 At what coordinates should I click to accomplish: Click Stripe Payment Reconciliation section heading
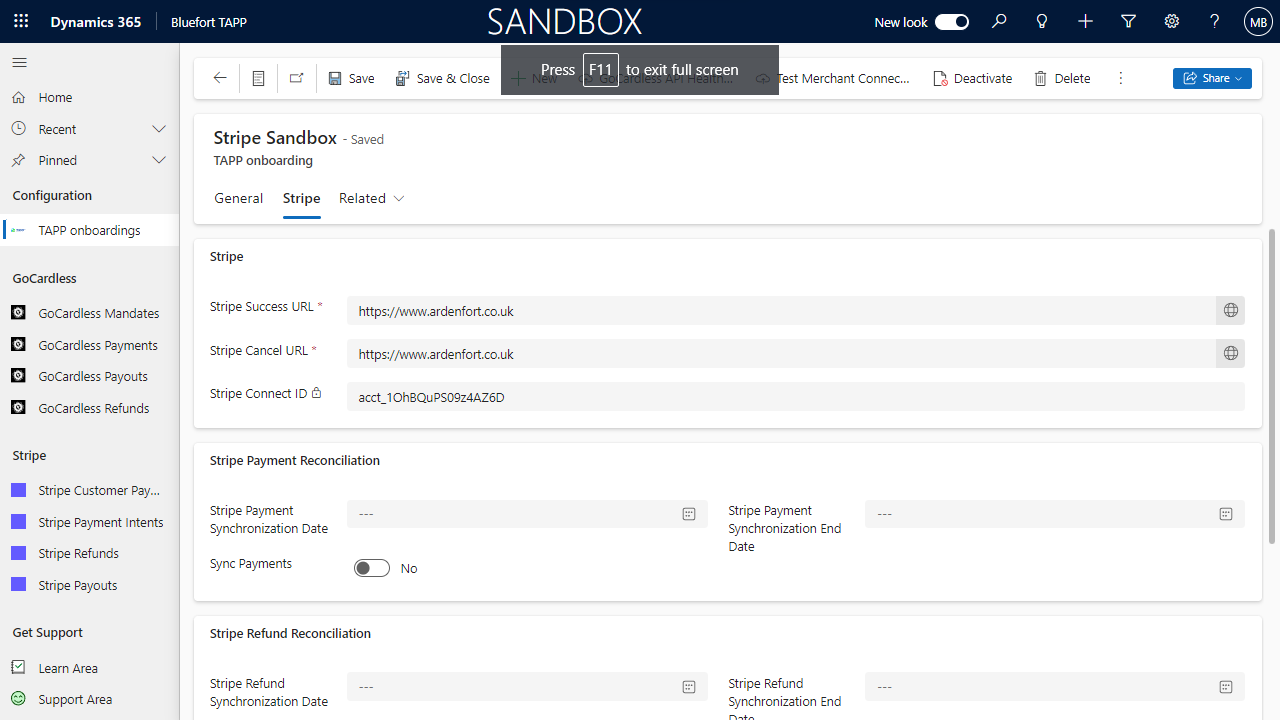click(x=295, y=461)
